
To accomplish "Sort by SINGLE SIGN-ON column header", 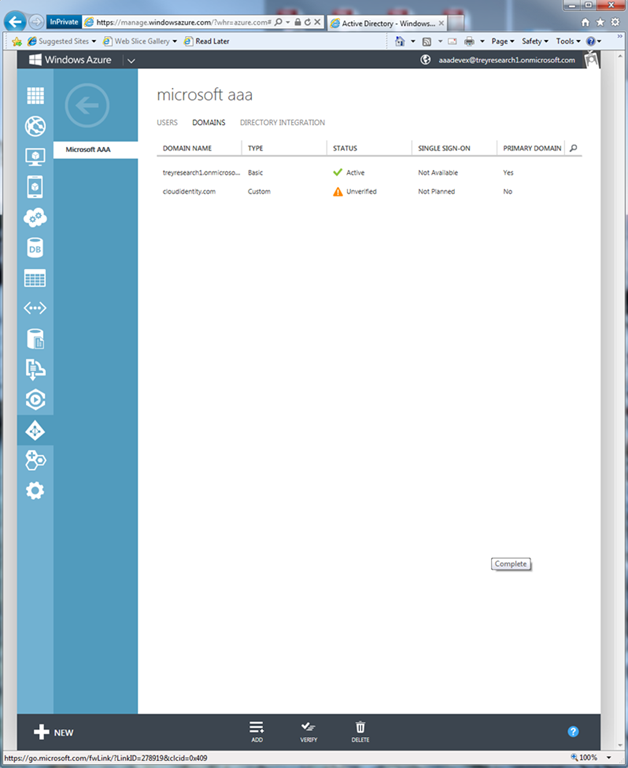I will 444,148.
